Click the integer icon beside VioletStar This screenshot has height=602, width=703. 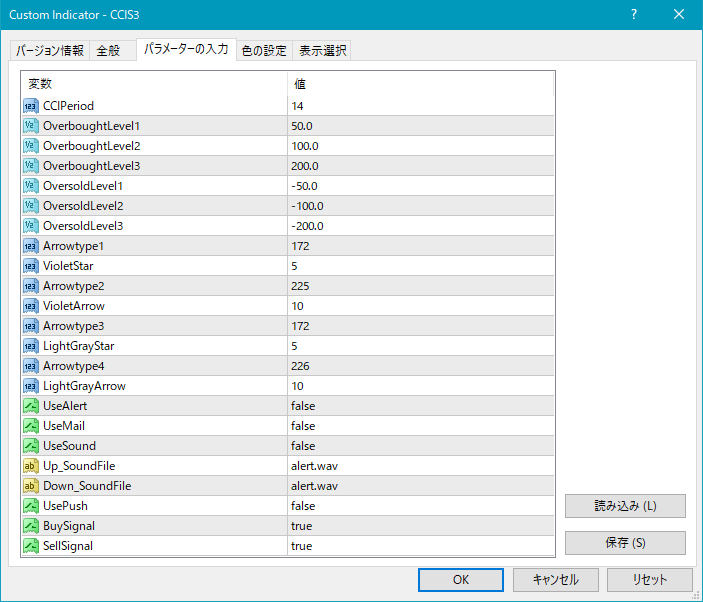[x=30, y=266]
